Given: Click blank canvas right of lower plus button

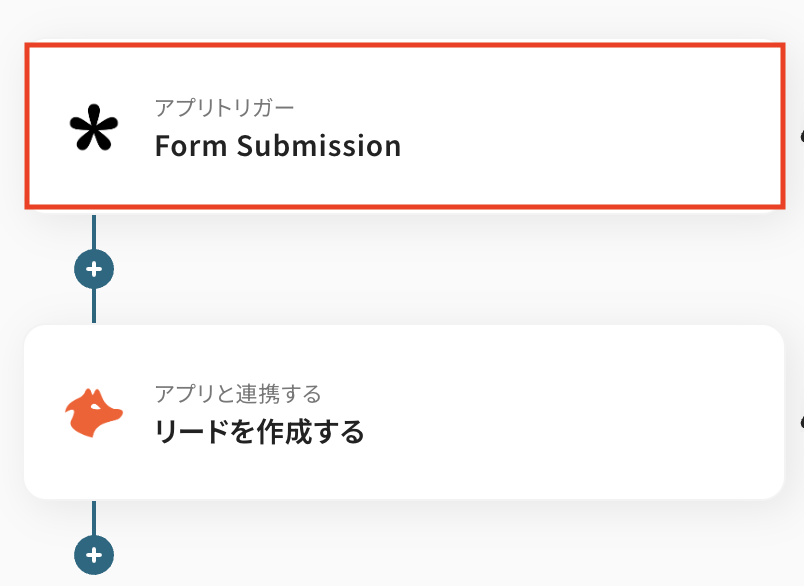Looking at the screenshot, I should [x=400, y=554].
